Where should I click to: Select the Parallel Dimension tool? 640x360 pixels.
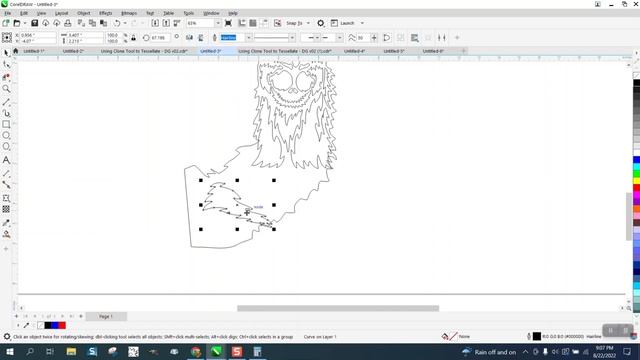[6, 173]
